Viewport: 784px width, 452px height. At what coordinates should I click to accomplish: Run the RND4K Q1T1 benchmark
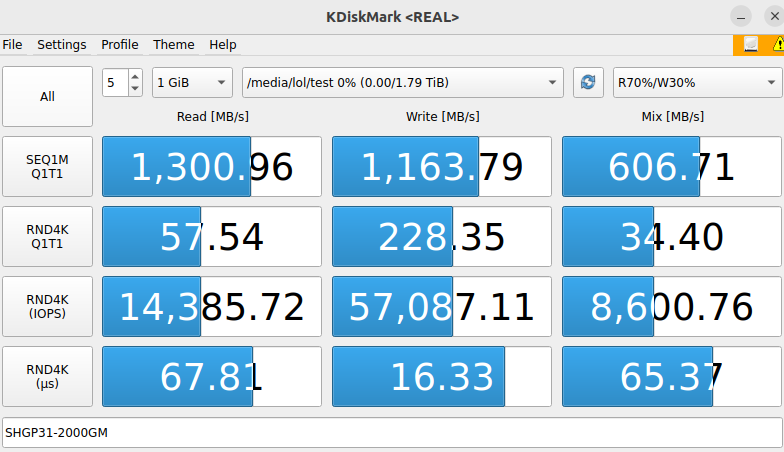(47, 237)
